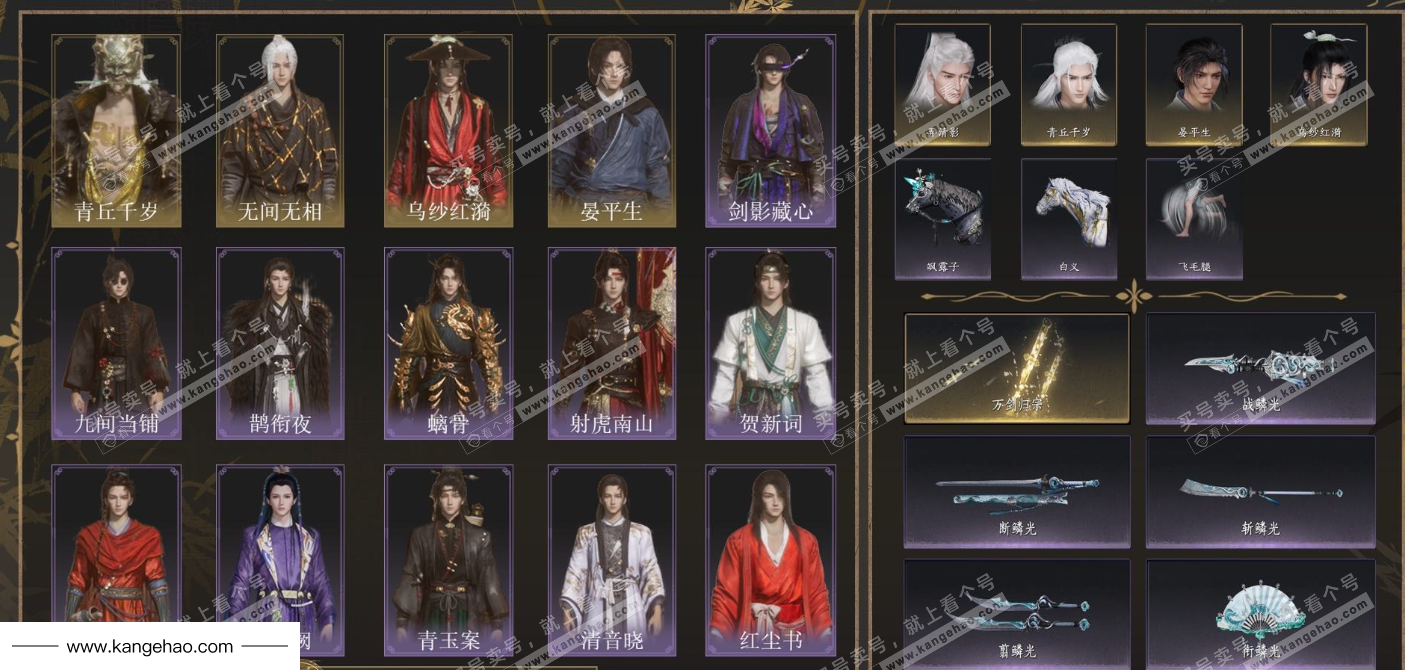This screenshot has height=670, width=1405.
Task: Open the 无间无相 outfit card
Action: [280, 131]
